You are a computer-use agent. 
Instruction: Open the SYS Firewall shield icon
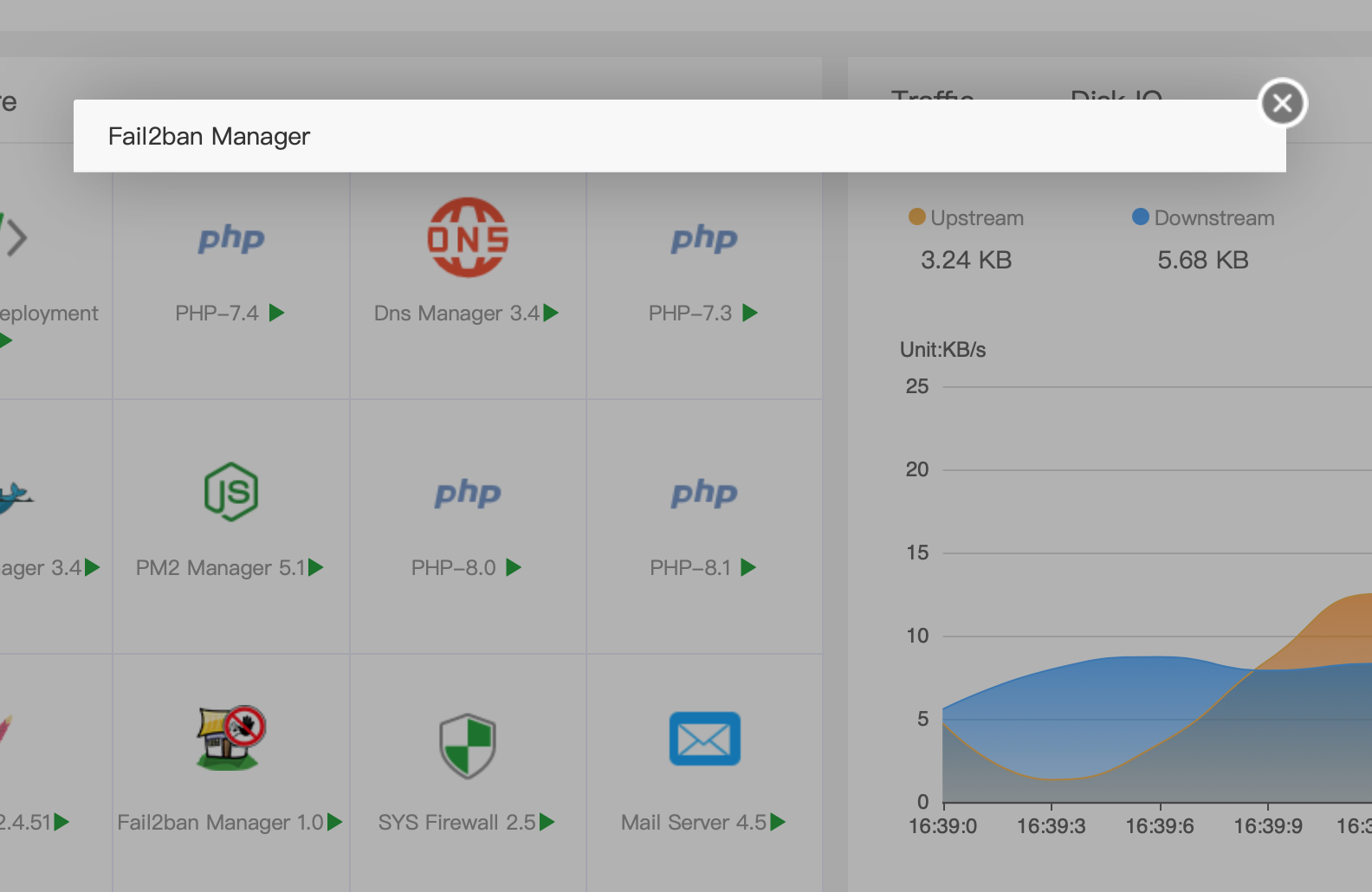pyautogui.click(x=468, y=745)
